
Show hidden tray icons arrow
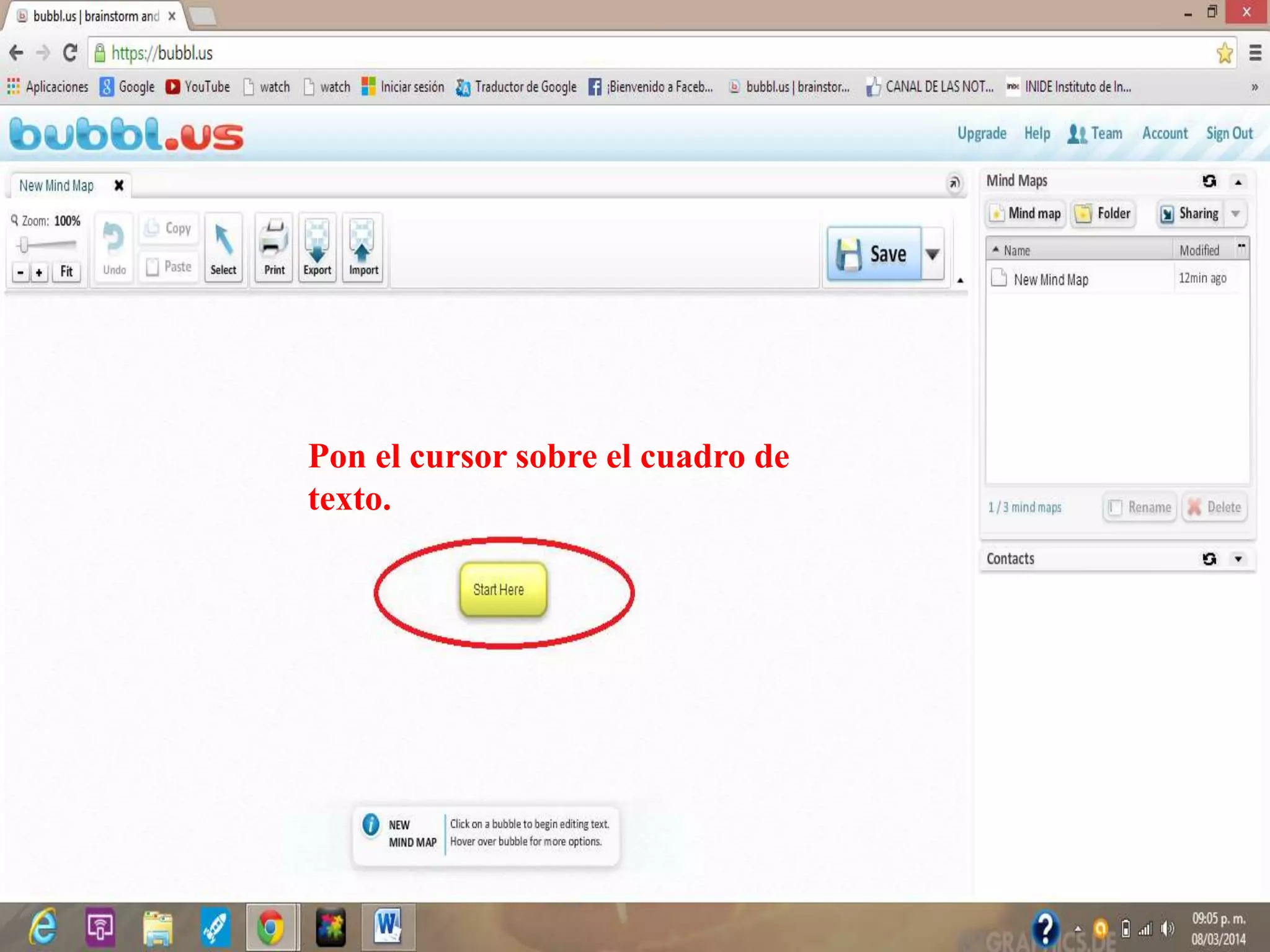point(1078,928)
